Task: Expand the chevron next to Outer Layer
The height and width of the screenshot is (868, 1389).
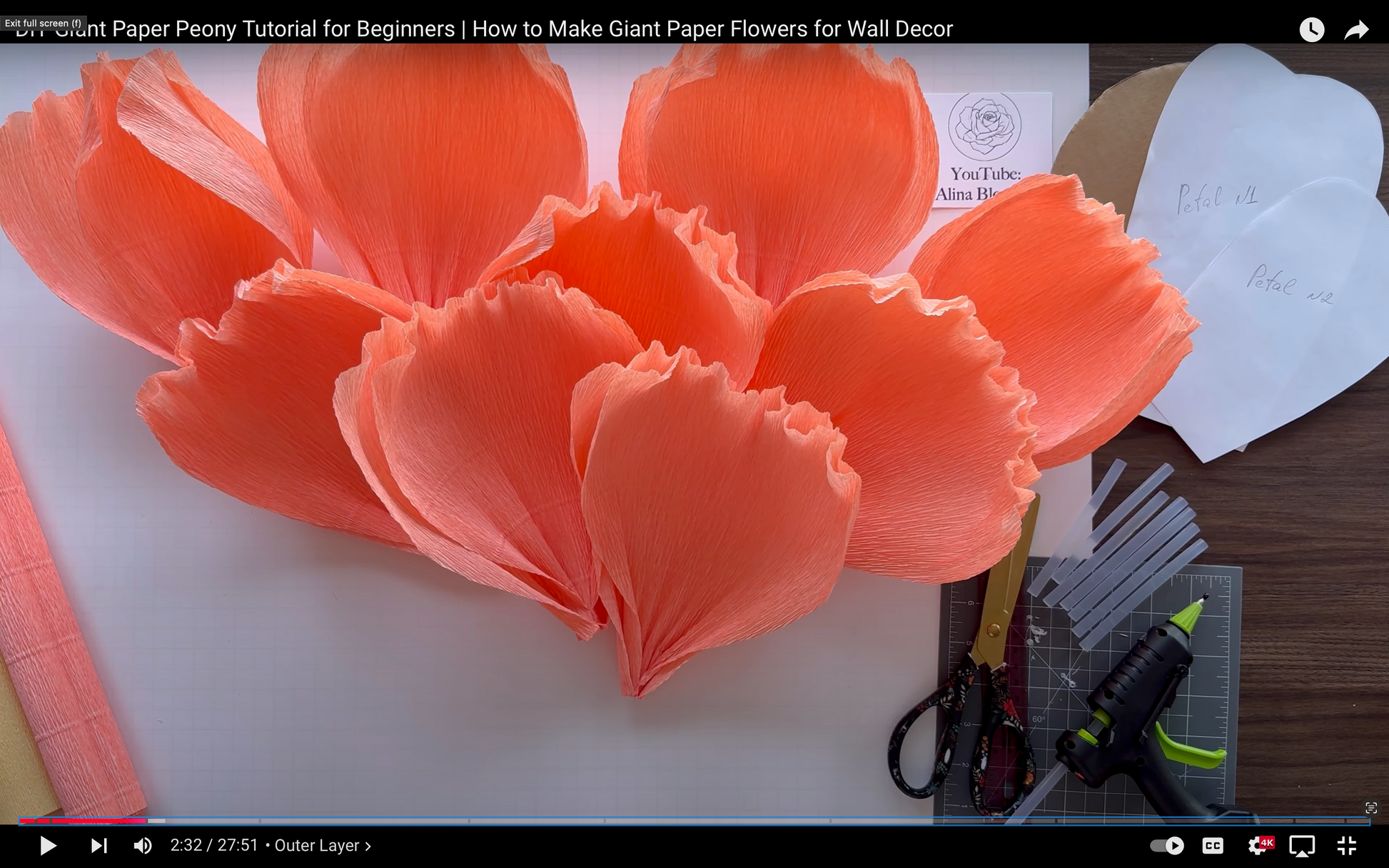Action: pyautogui.click(x=368, y=845)
